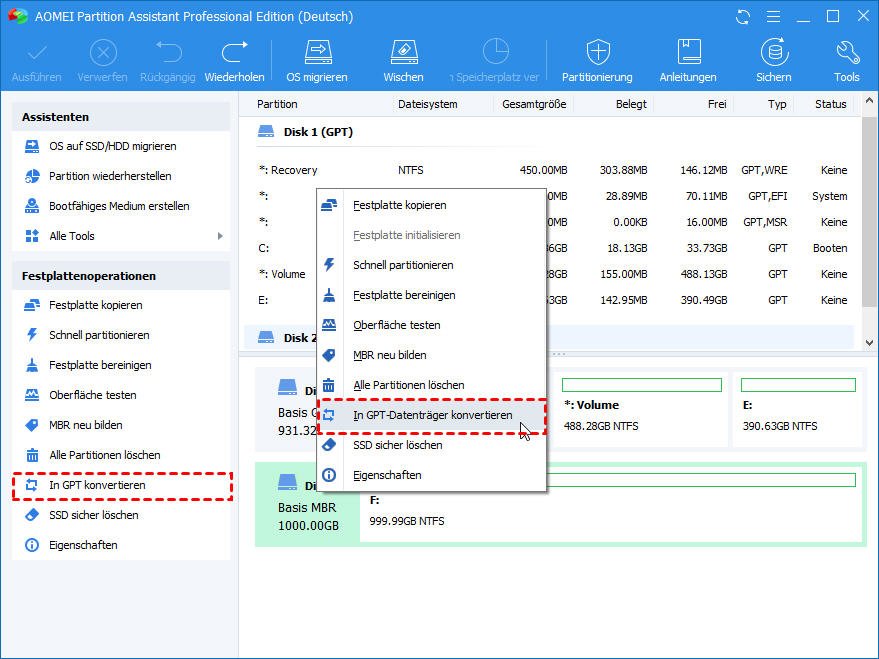Viewport: 879px width, 659px height.
Task: Open Eigenschaften from the context menu
Action: pyautogui.click(x=431, y=475)
